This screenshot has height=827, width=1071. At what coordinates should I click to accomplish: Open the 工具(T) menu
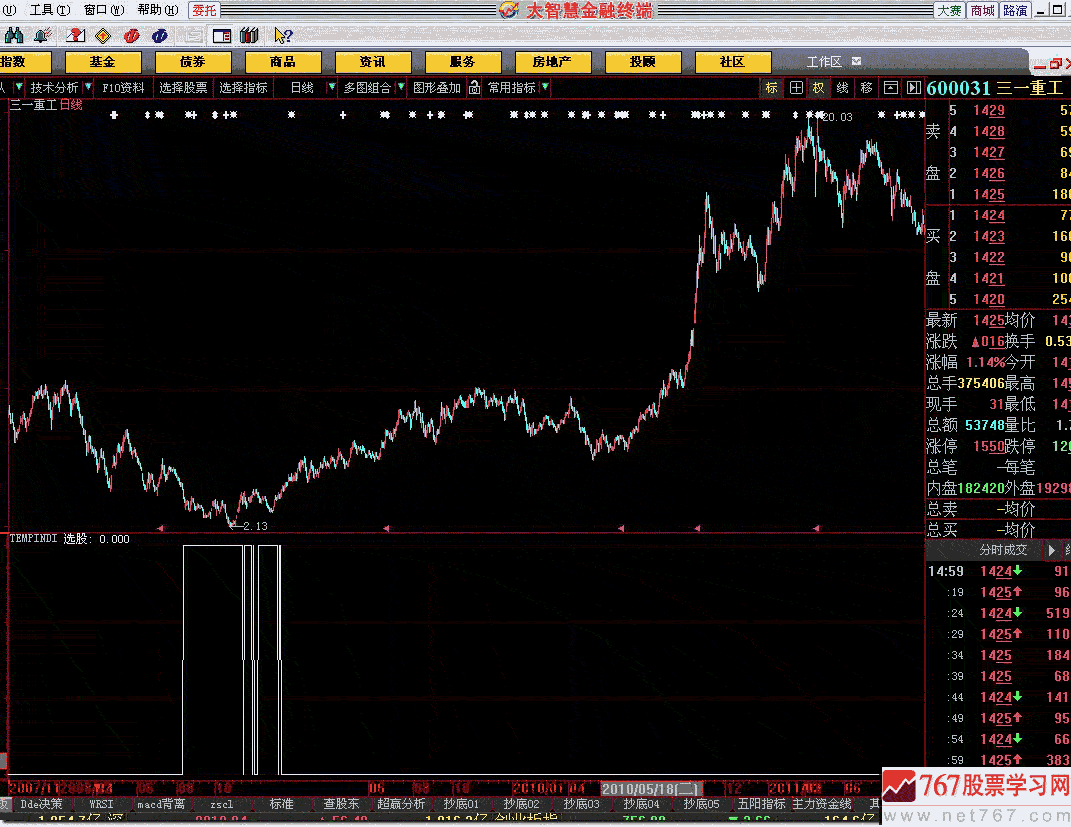click(50, 10)
